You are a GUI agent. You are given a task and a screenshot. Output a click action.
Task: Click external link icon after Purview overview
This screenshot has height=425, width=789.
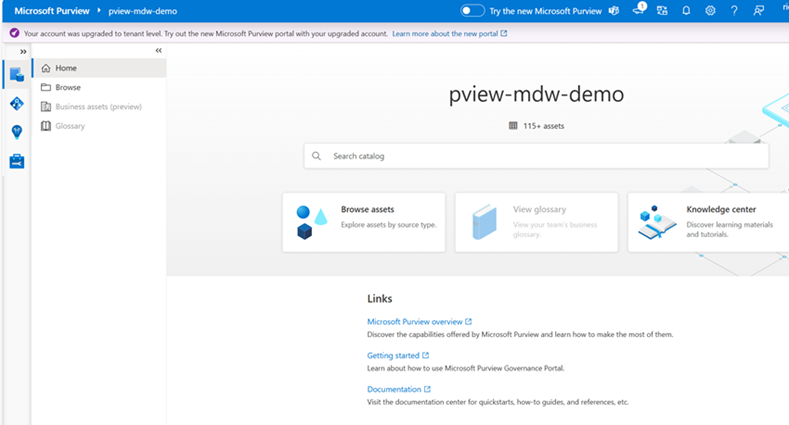(x=468, y=321)
